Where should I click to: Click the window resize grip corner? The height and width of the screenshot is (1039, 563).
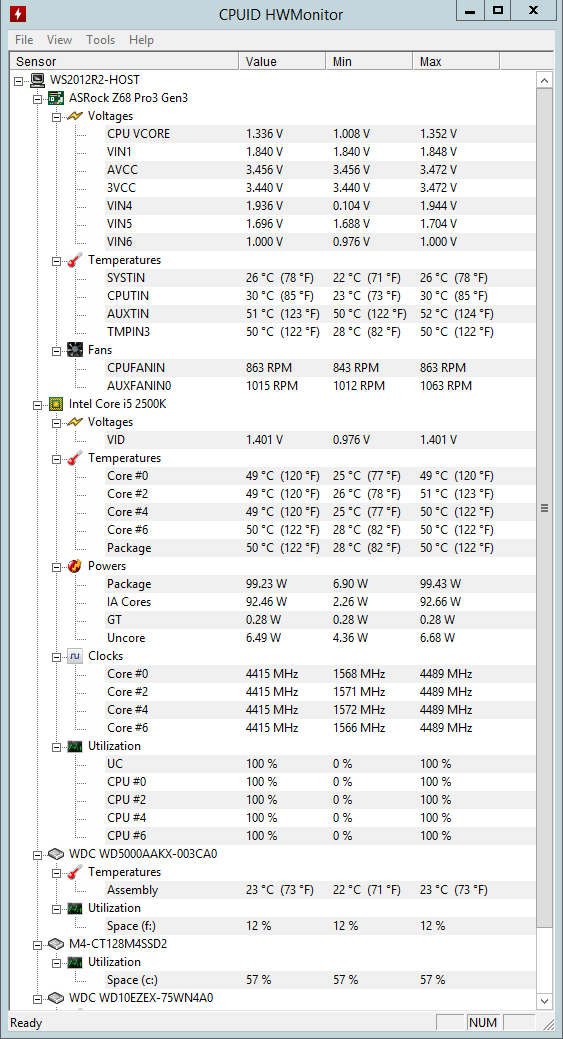click(x=548, y=1025)
